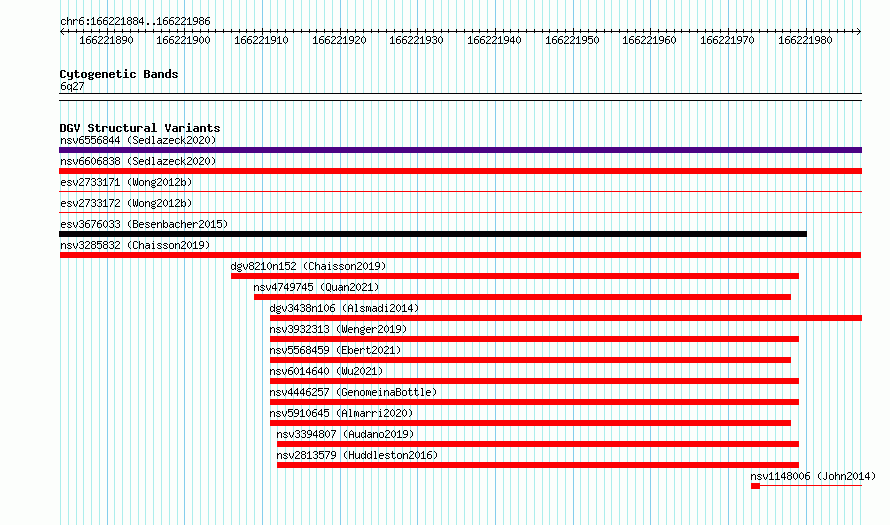Image resolution: width=890 pixels, height=525 pixels.
Task: Click the red nsv4749745 variant bar
Action: tap(522, 297)
